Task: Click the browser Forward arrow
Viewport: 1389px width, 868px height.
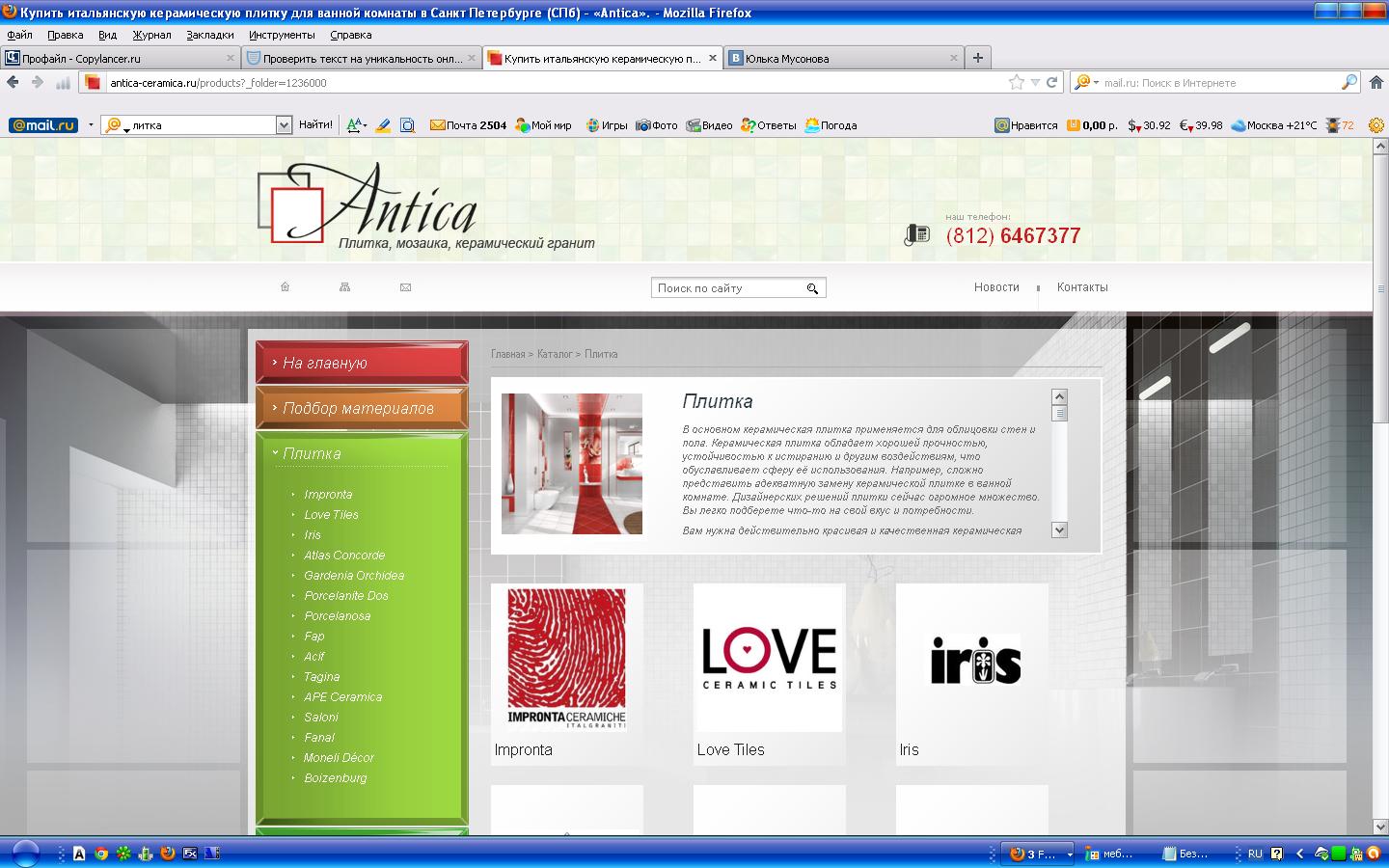Action: [x=38, y=83]
